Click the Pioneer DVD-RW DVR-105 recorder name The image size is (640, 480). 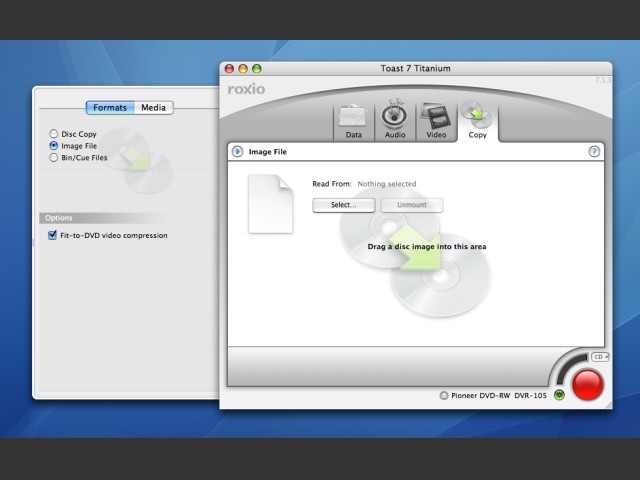[499, 396]
